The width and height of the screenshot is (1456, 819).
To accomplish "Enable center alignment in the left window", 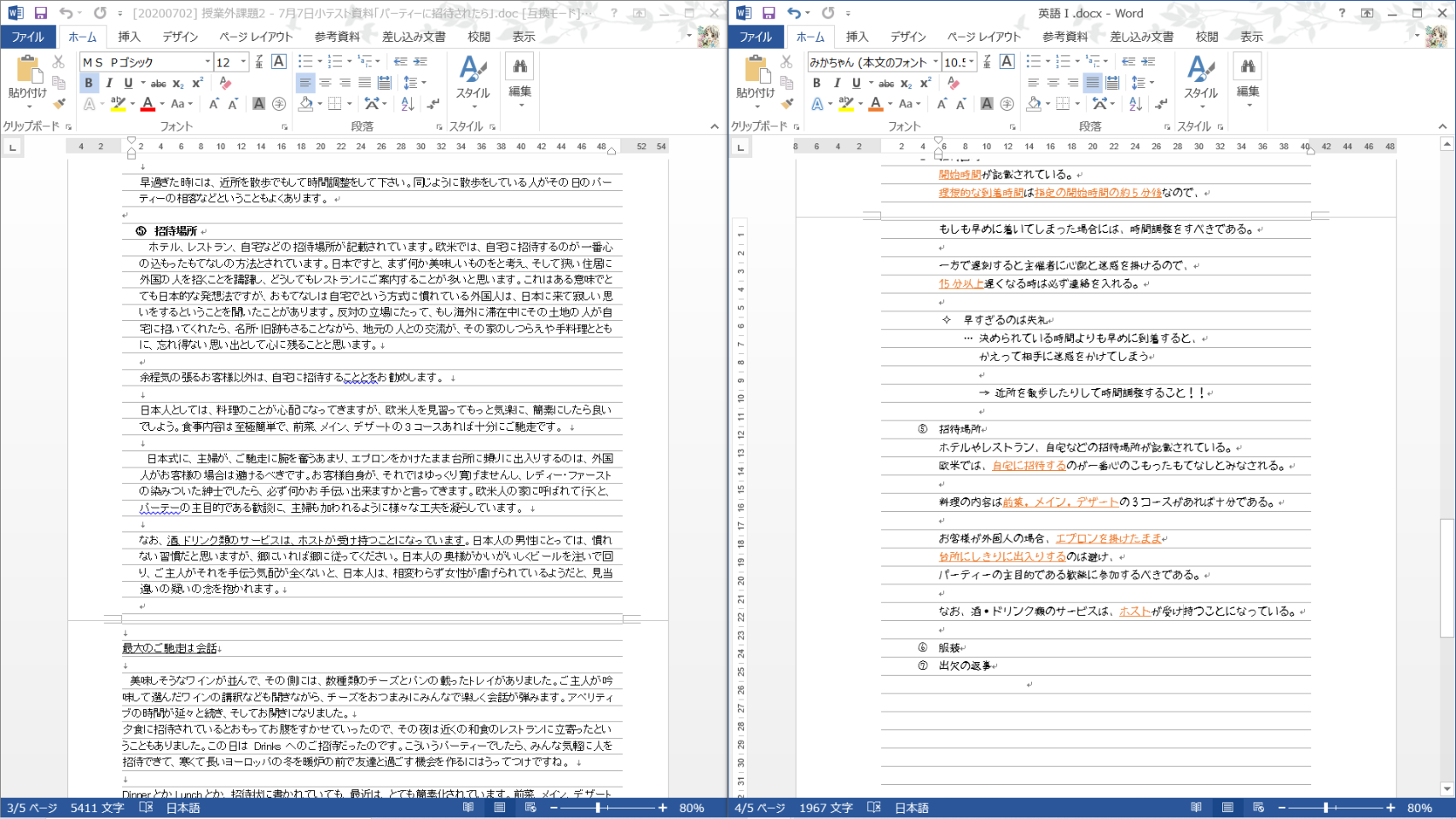I will (x=325, y=83).
